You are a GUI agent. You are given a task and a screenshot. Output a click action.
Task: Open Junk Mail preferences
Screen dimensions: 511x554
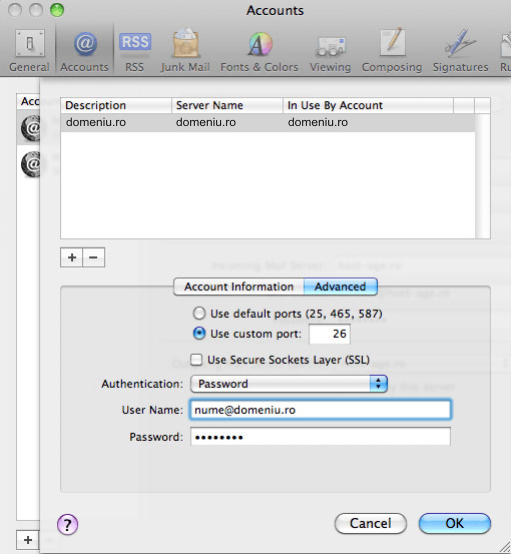(x=185, y=51)
